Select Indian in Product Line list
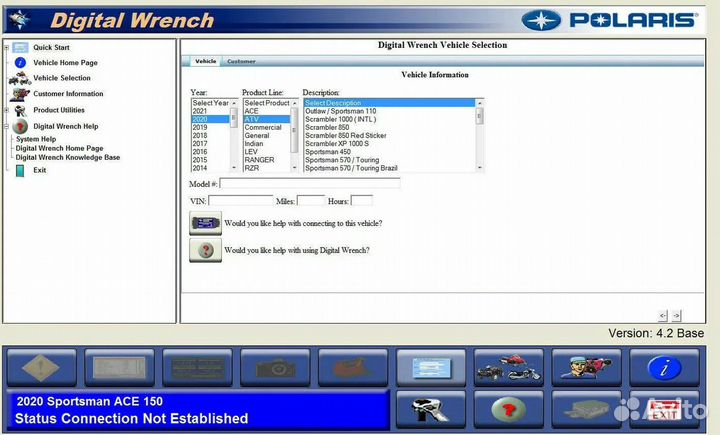This screenshot has height=435, width=720. click(x=267, y=144)
